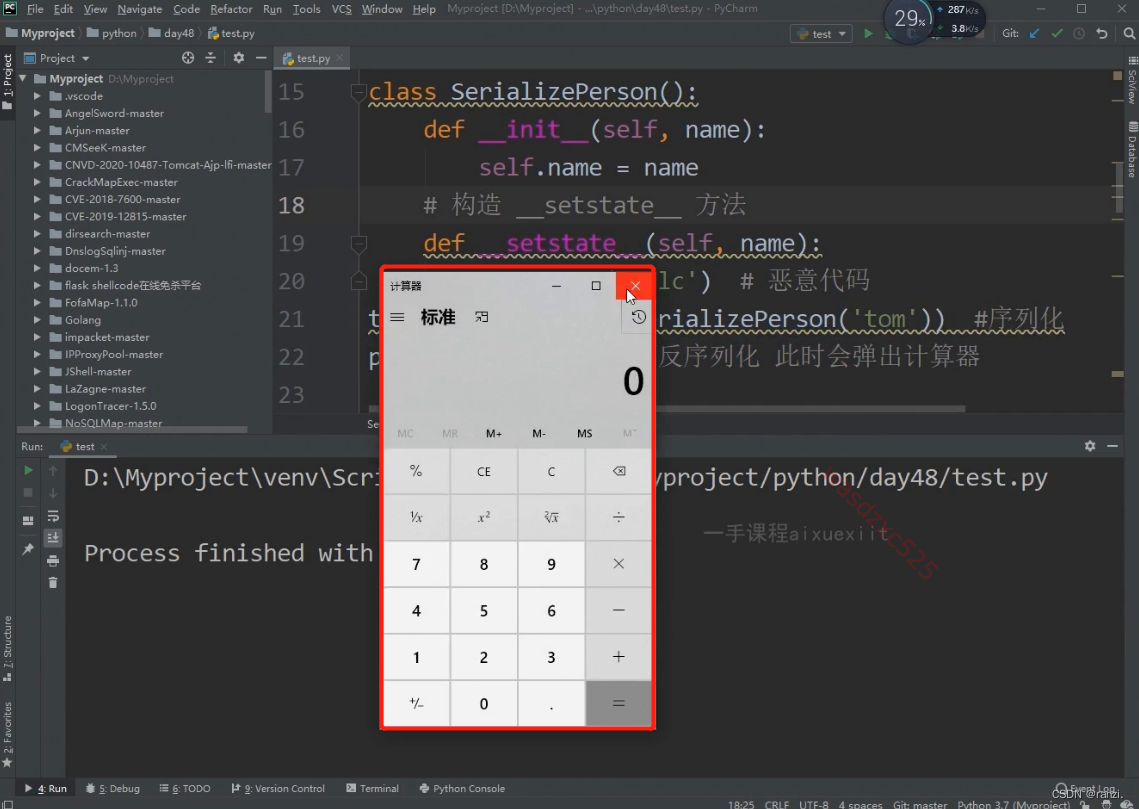Select the FofaMap-1.1.0 folder
Screen dimensions: 1139x809
tap(101, 302)
